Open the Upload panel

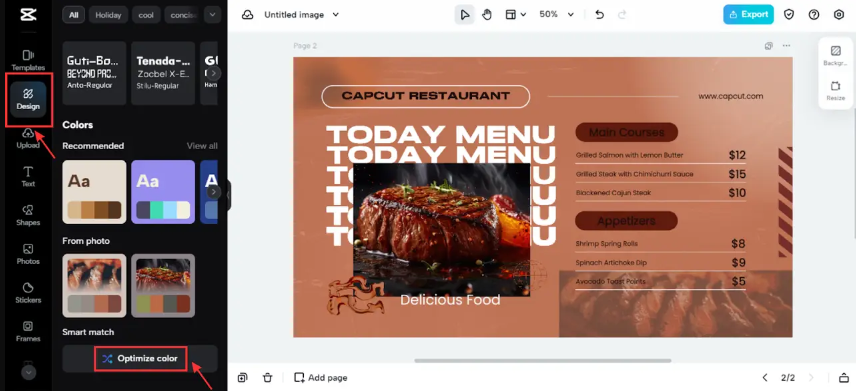point(28,138)
